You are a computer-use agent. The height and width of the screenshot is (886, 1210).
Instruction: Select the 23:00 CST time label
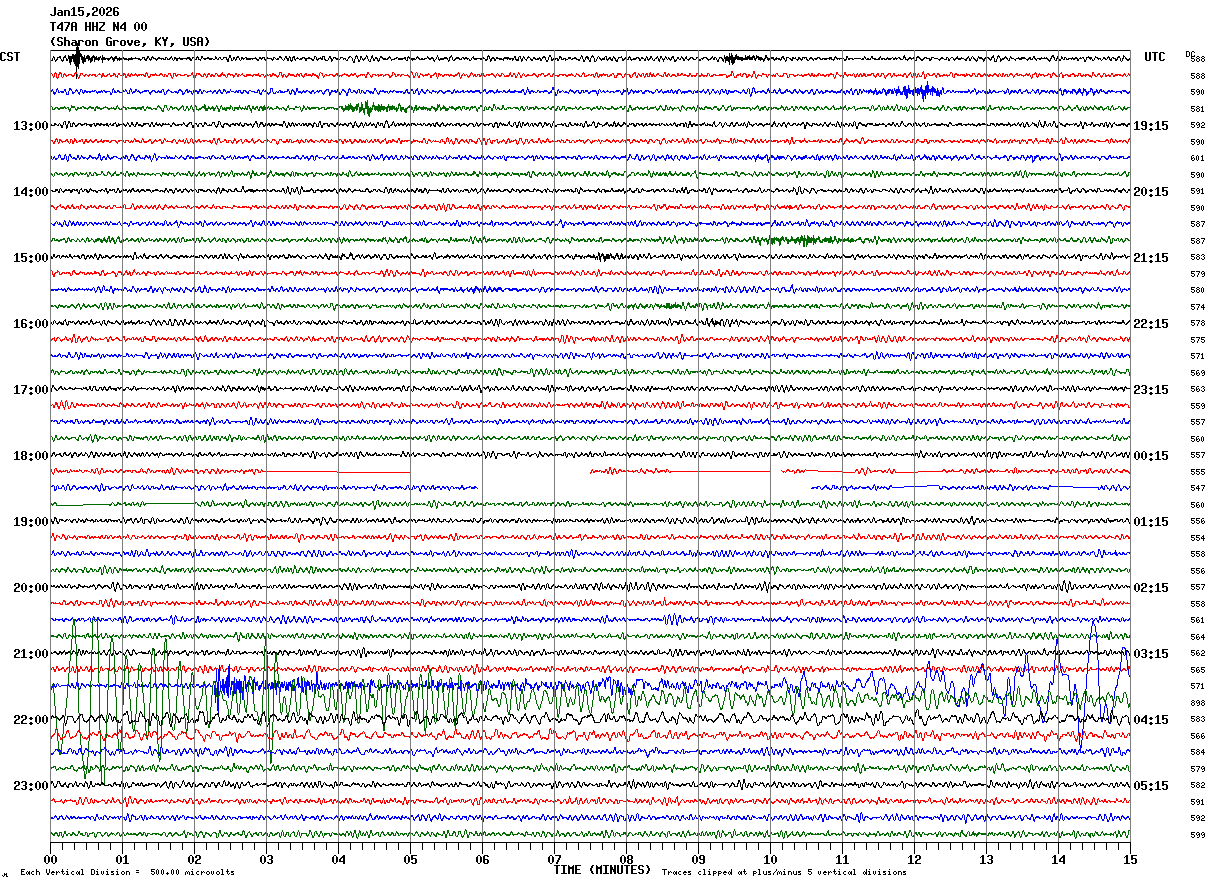[x=31, y=786]
